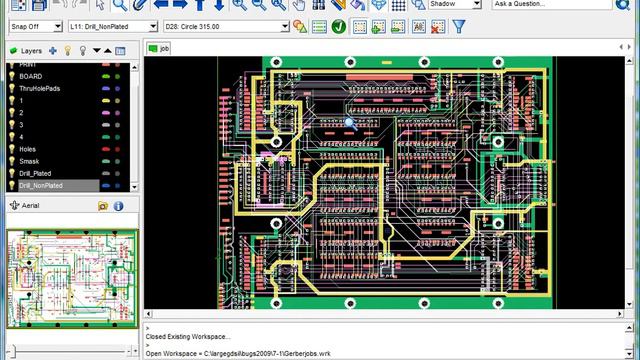
Task: Toggle visibility bulb of ThruHolePads layer
Action: tap(12, 88)
